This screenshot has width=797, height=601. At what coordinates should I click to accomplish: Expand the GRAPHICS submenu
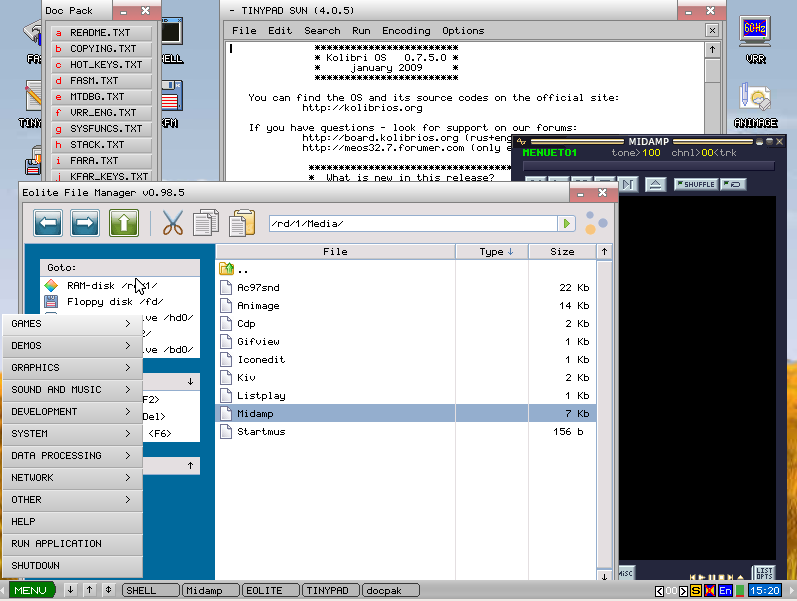(x=72, y=368)
